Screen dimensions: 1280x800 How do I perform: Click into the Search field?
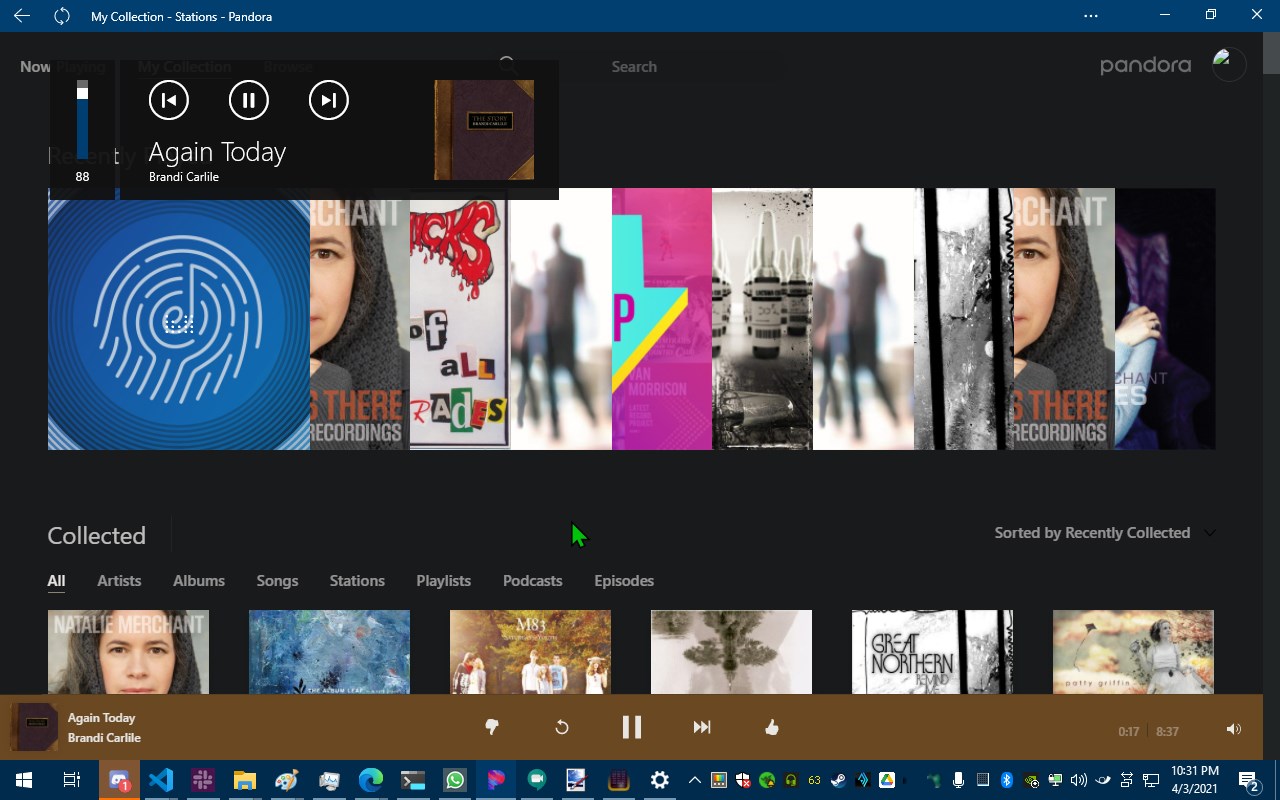point(634,67)
